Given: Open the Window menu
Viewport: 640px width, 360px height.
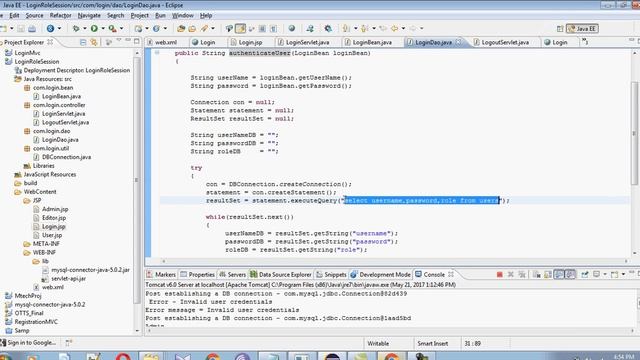Looking at the screenshot, I should click(182, 16).
